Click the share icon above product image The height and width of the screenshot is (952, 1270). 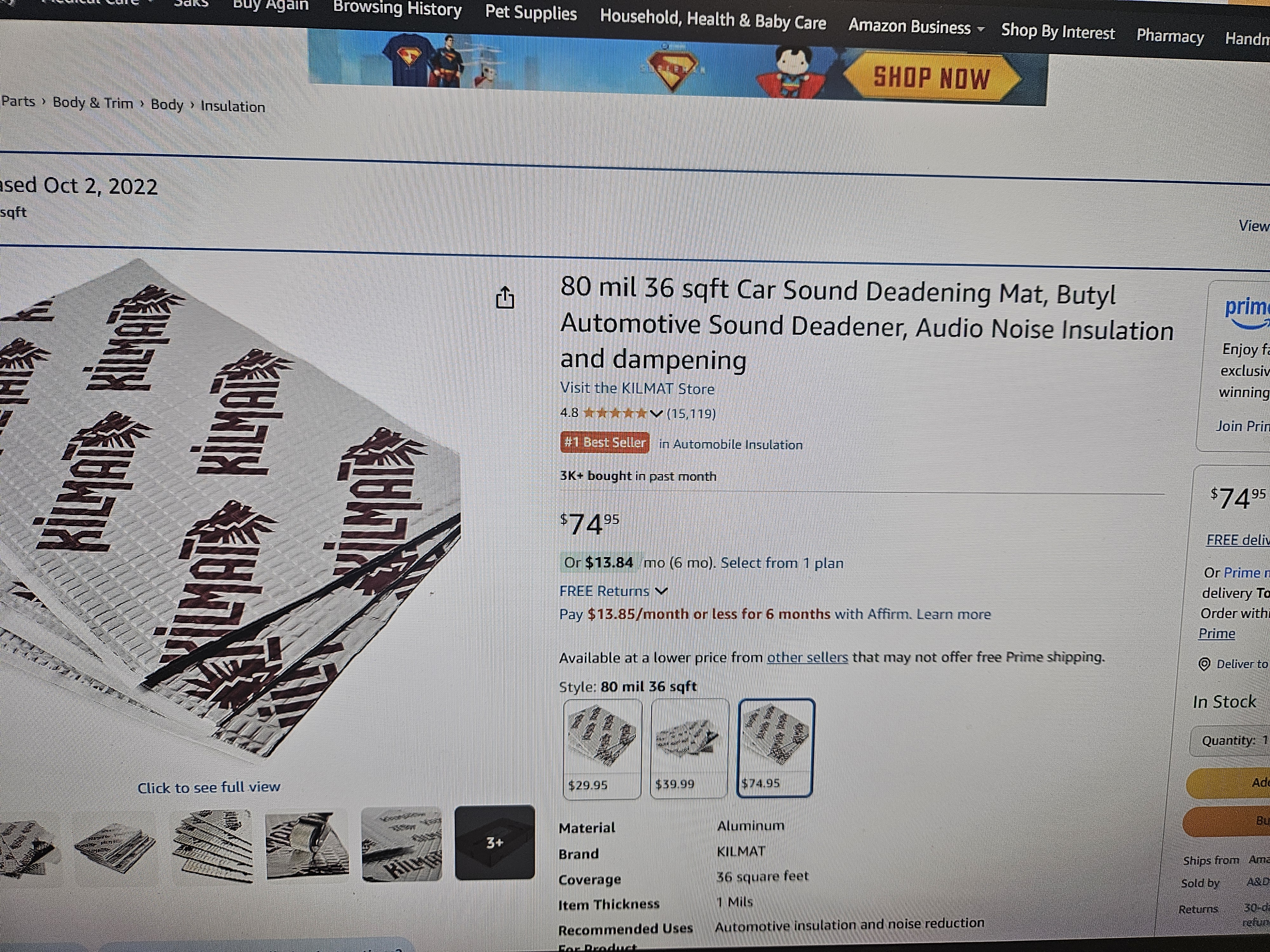tap(505, 297)
